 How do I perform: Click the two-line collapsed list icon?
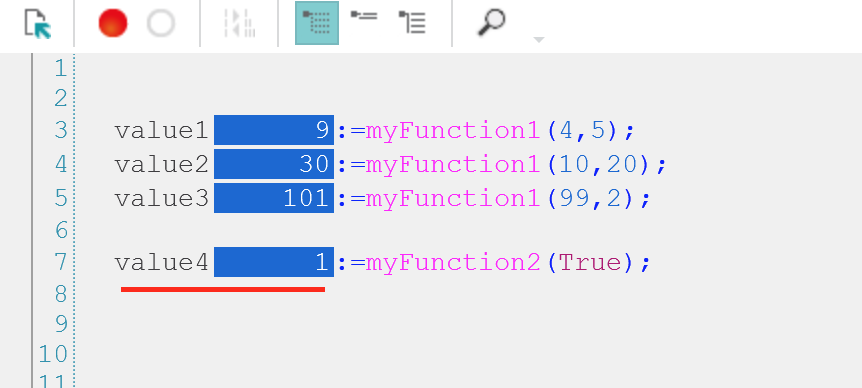coord(364,16)
